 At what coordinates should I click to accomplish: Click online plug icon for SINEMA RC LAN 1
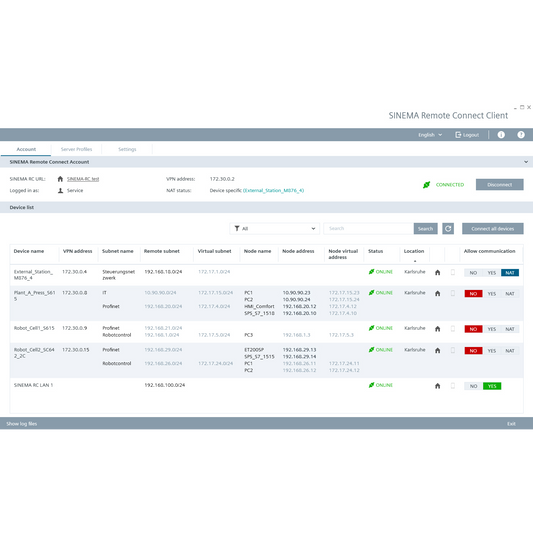pyautogui.click(x=371, y=385)
